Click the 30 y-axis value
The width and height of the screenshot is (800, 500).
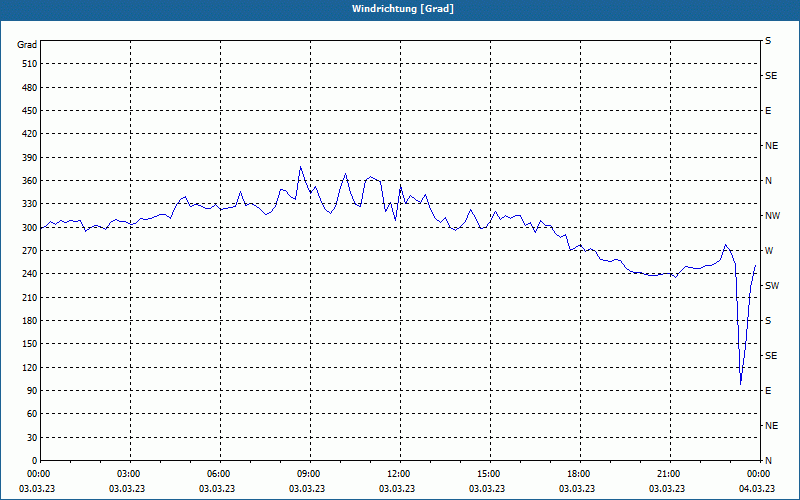[x=32, y=438]
